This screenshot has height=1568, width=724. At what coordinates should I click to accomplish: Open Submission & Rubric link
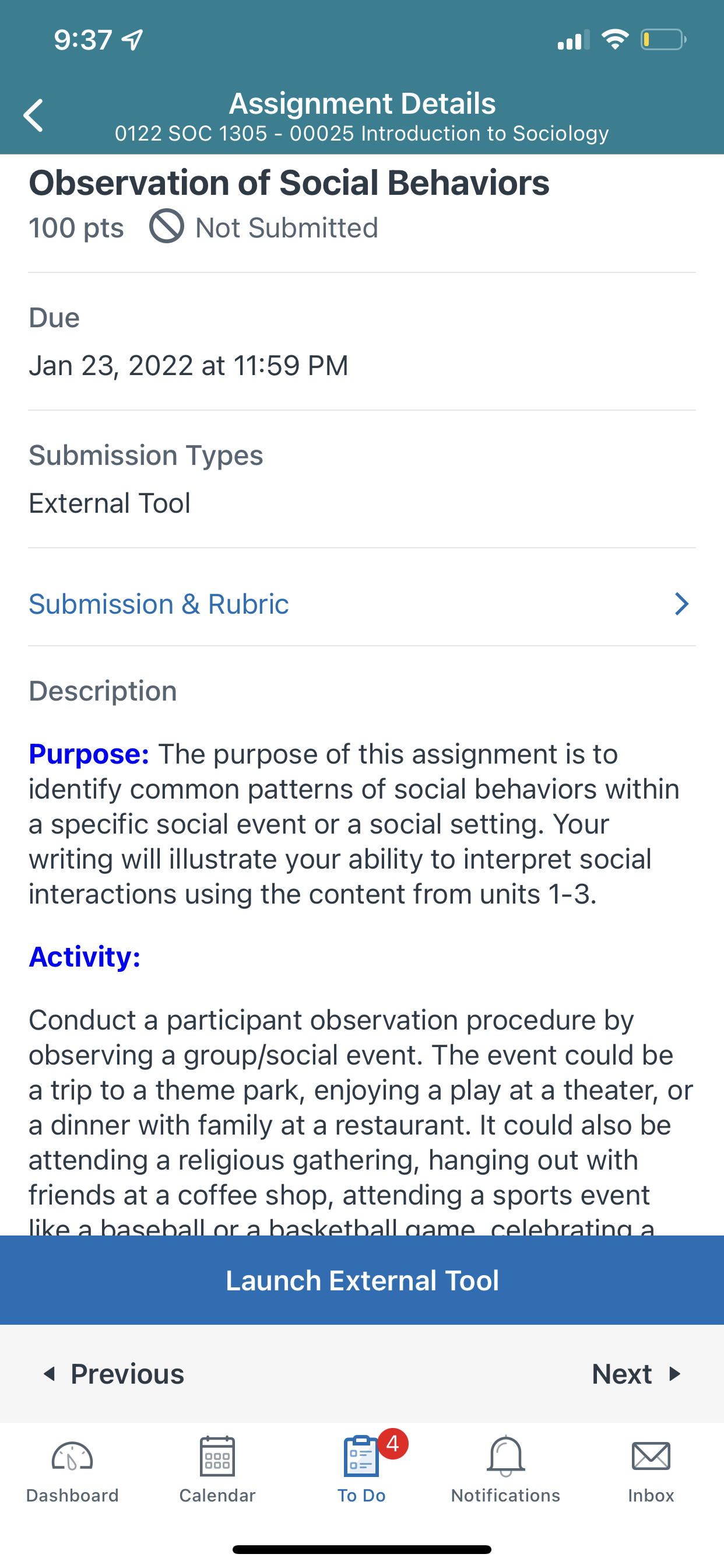159,604
